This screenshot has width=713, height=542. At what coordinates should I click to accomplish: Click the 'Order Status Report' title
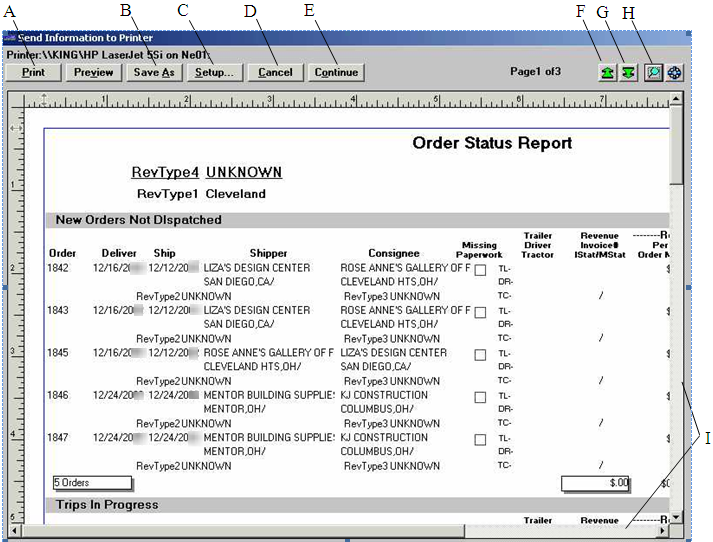[x=492, y=143]
